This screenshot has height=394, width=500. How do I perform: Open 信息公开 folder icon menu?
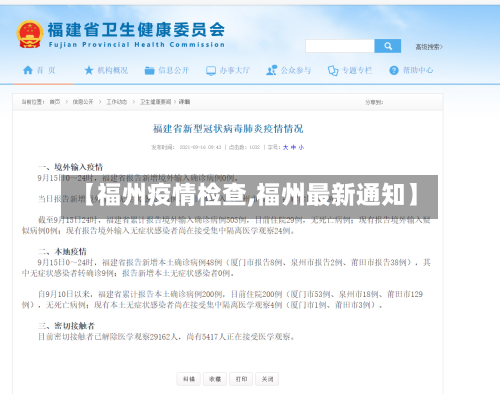tap(167, 70)
